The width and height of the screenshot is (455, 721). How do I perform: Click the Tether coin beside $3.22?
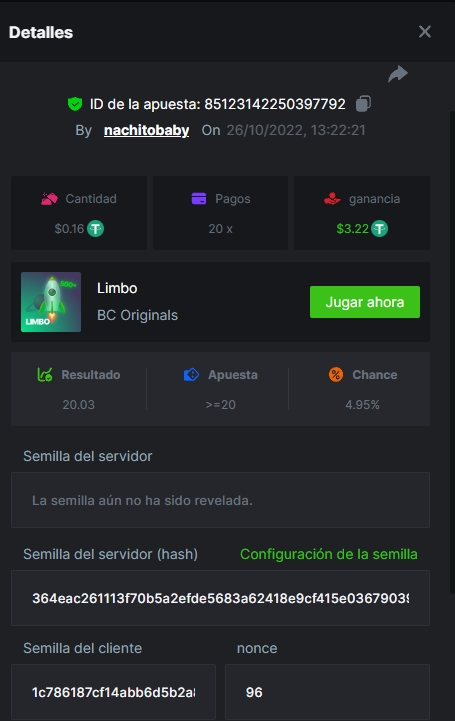380,229
